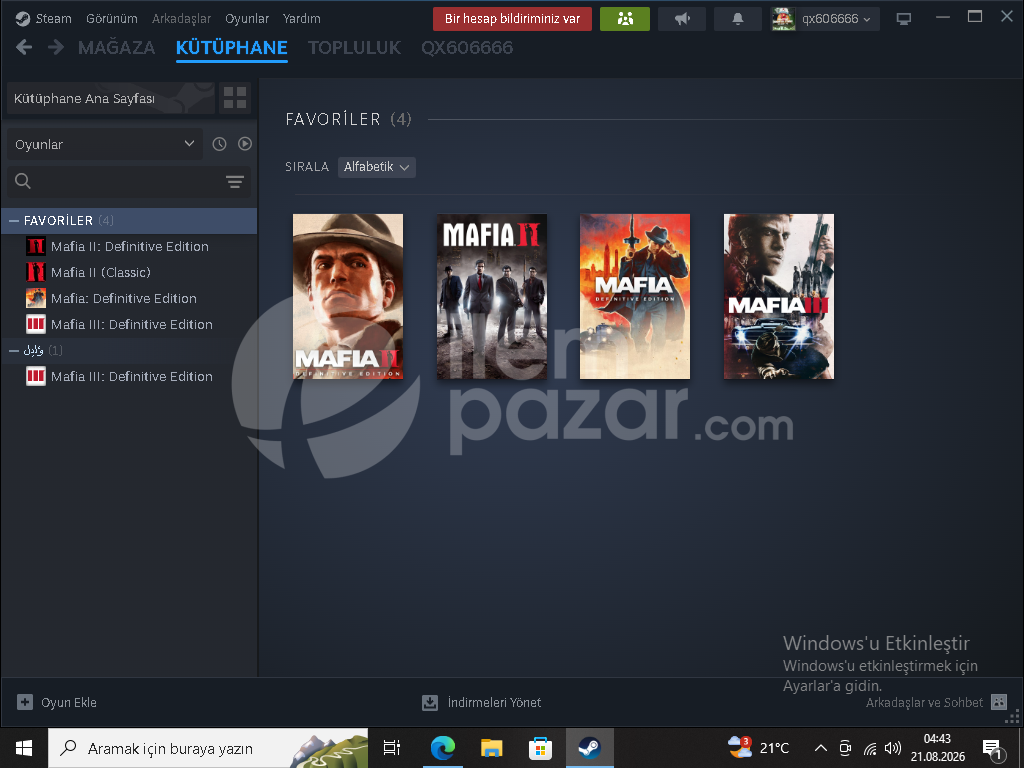
Task: Click the Steam logo in the menu bar
Action: click(23, 19)
